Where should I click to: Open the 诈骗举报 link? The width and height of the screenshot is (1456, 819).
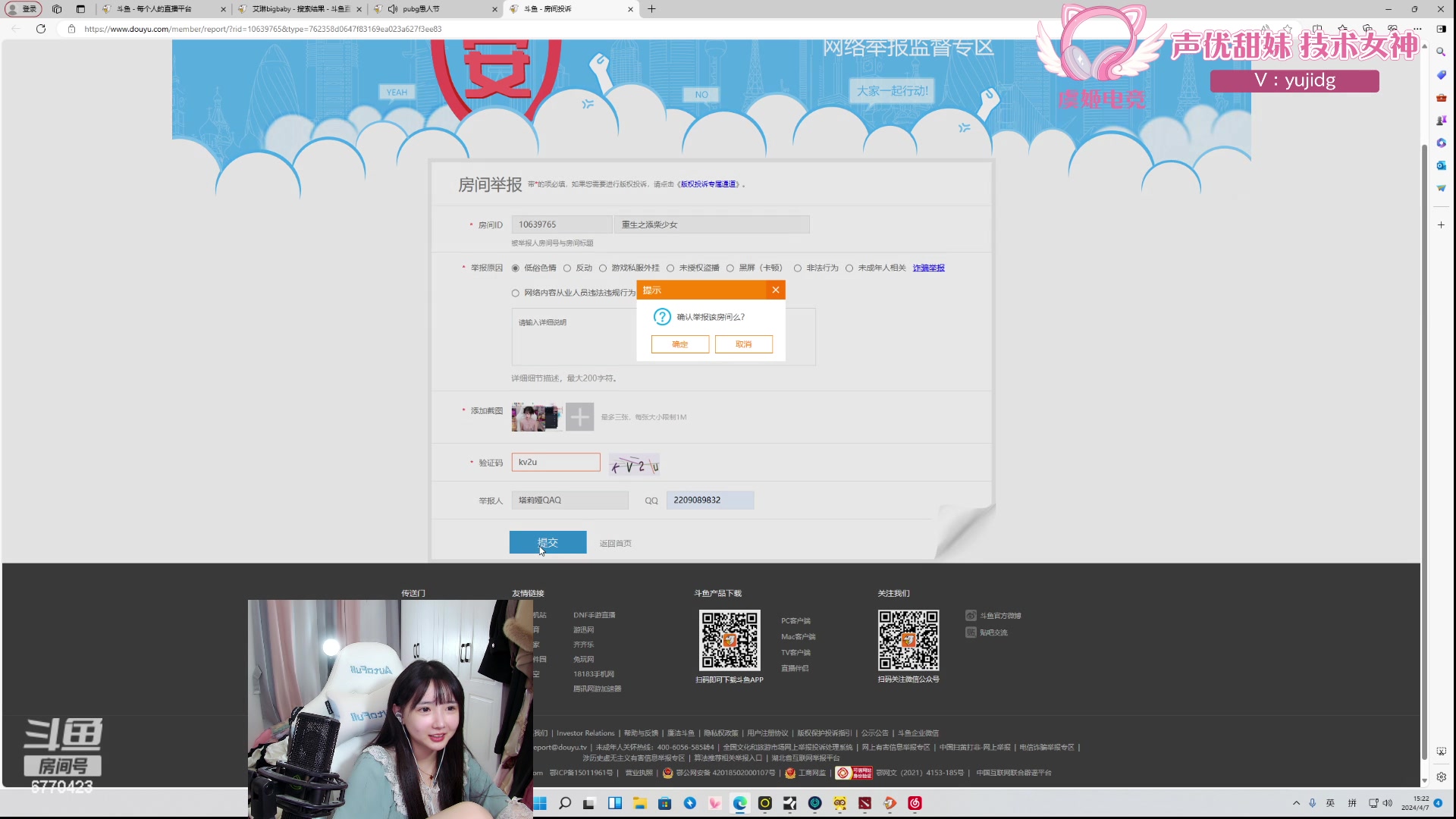coord(928,268)
